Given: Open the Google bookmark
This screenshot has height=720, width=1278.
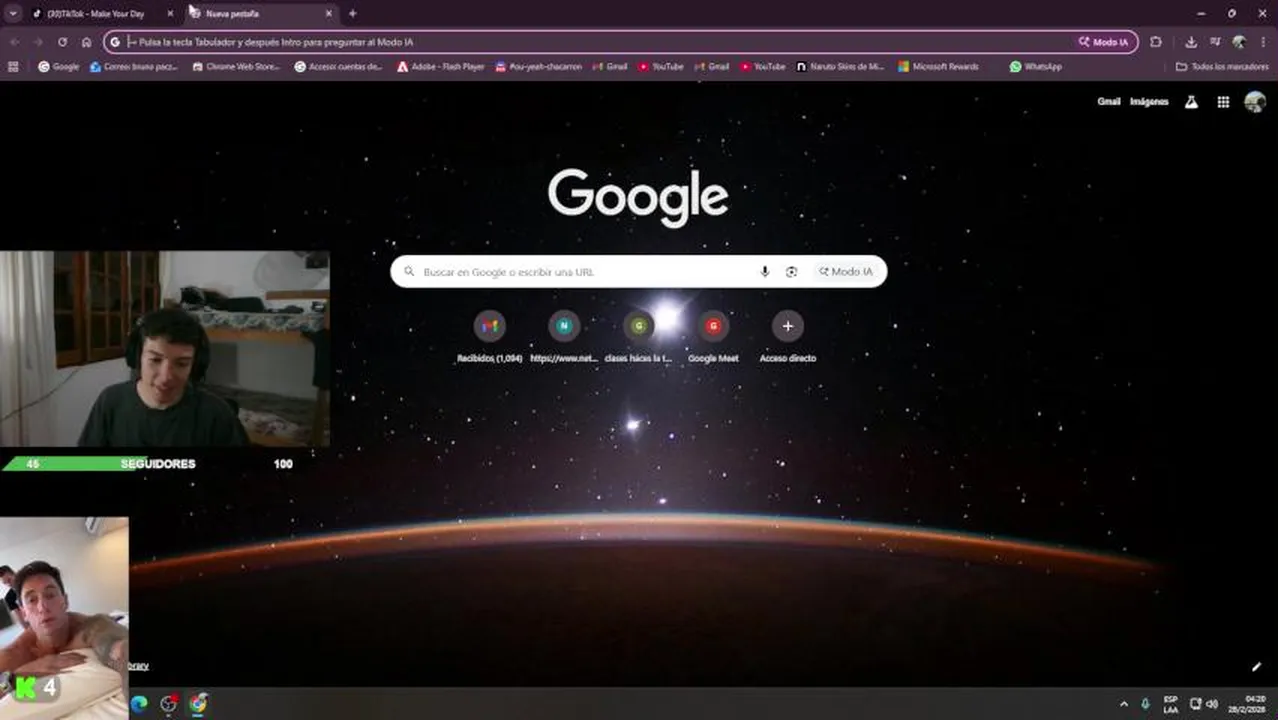Looking at the screenshot, I should 59,67.
